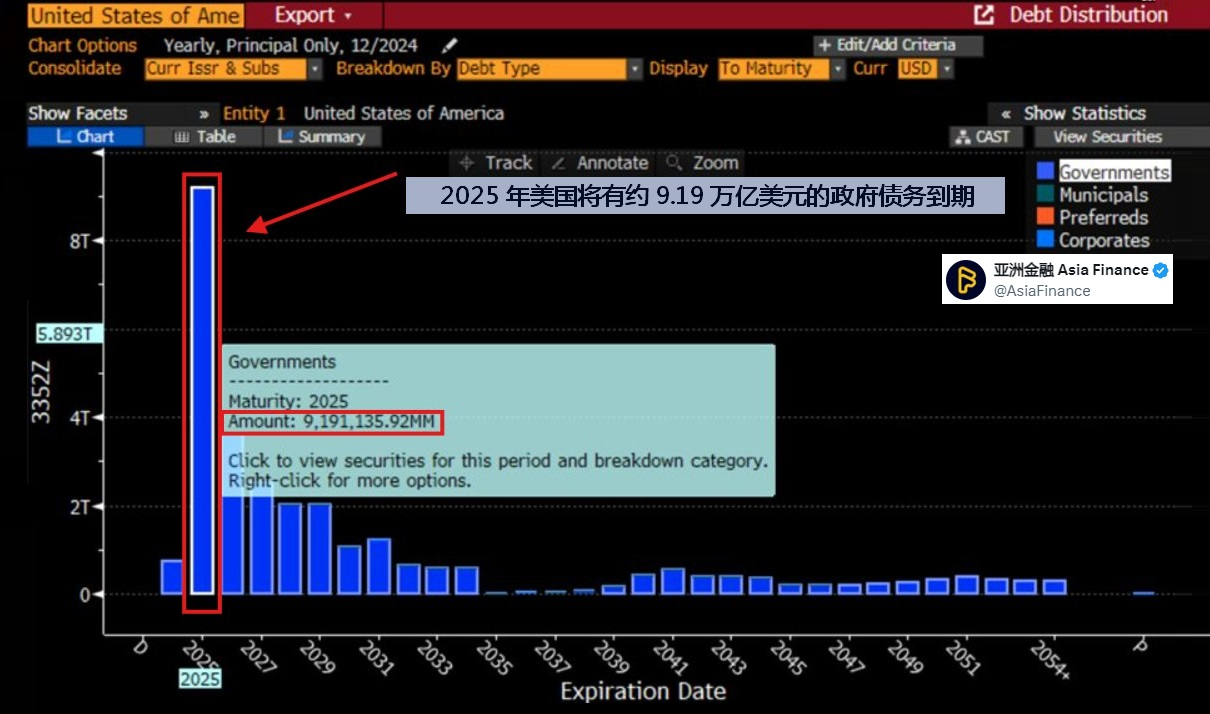
Task: Expand Show Facets panel
Action: click(119, 113)
